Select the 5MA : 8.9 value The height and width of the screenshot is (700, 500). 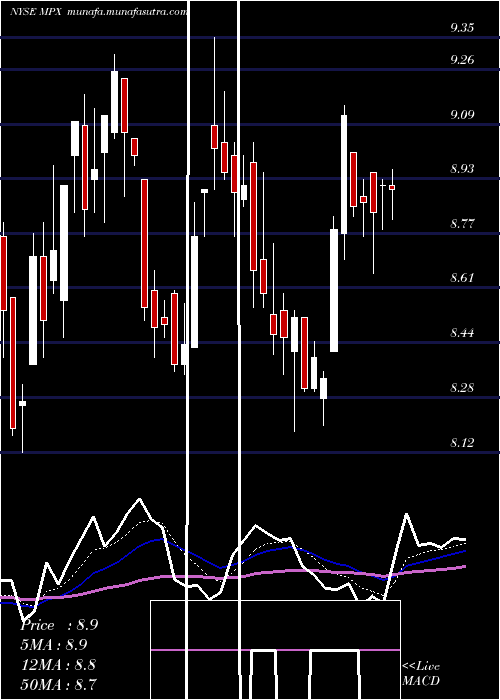pyautogui.click(x=54, y=645)
